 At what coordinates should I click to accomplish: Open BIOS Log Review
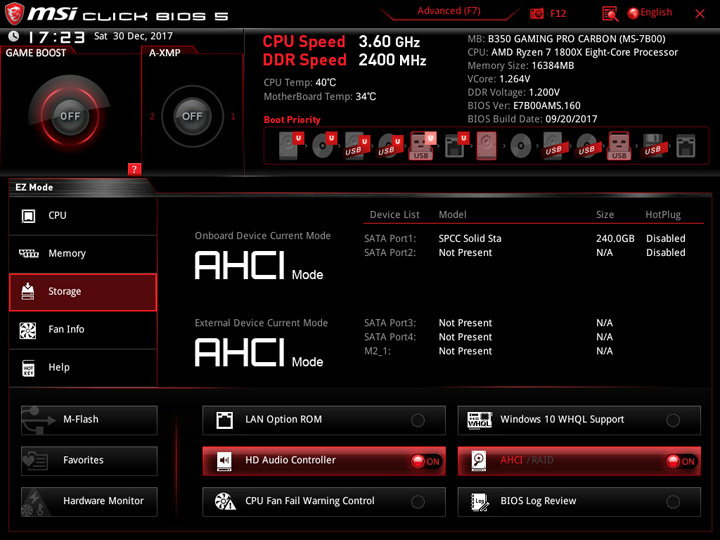[x=579, y=501]
